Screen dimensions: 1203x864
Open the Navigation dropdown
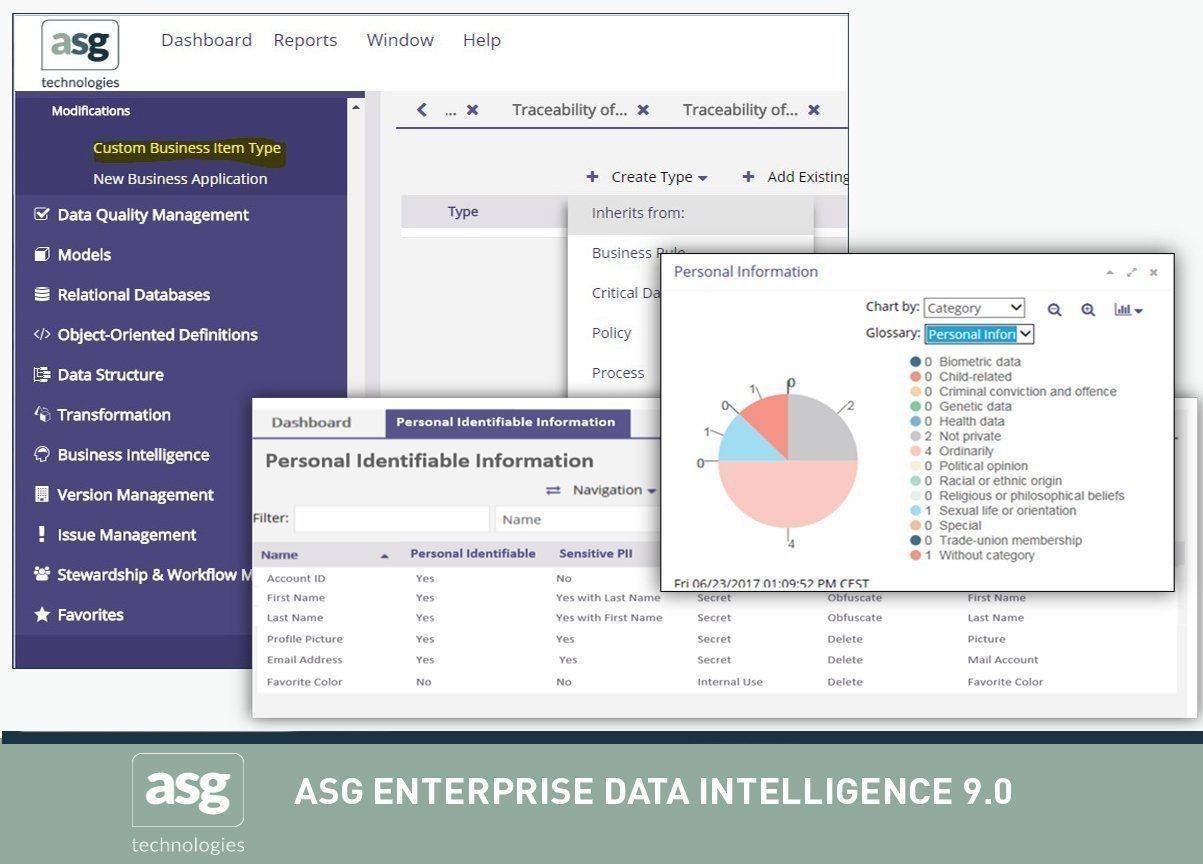614,490
